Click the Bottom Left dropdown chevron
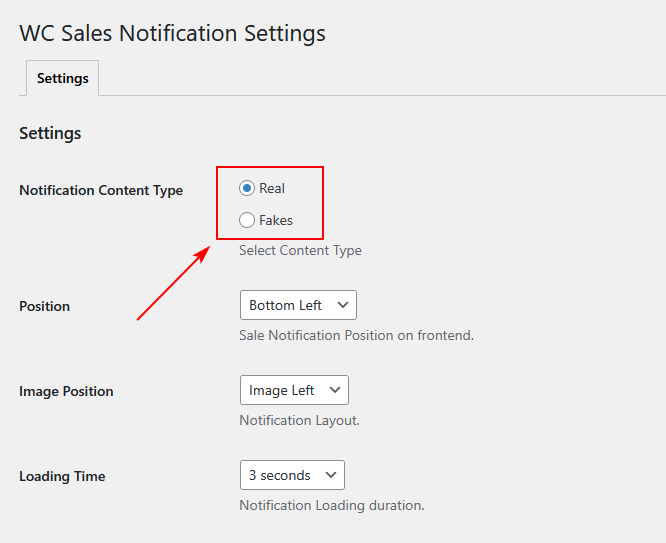This screenshot has height=543, width=666. point(343,305)
